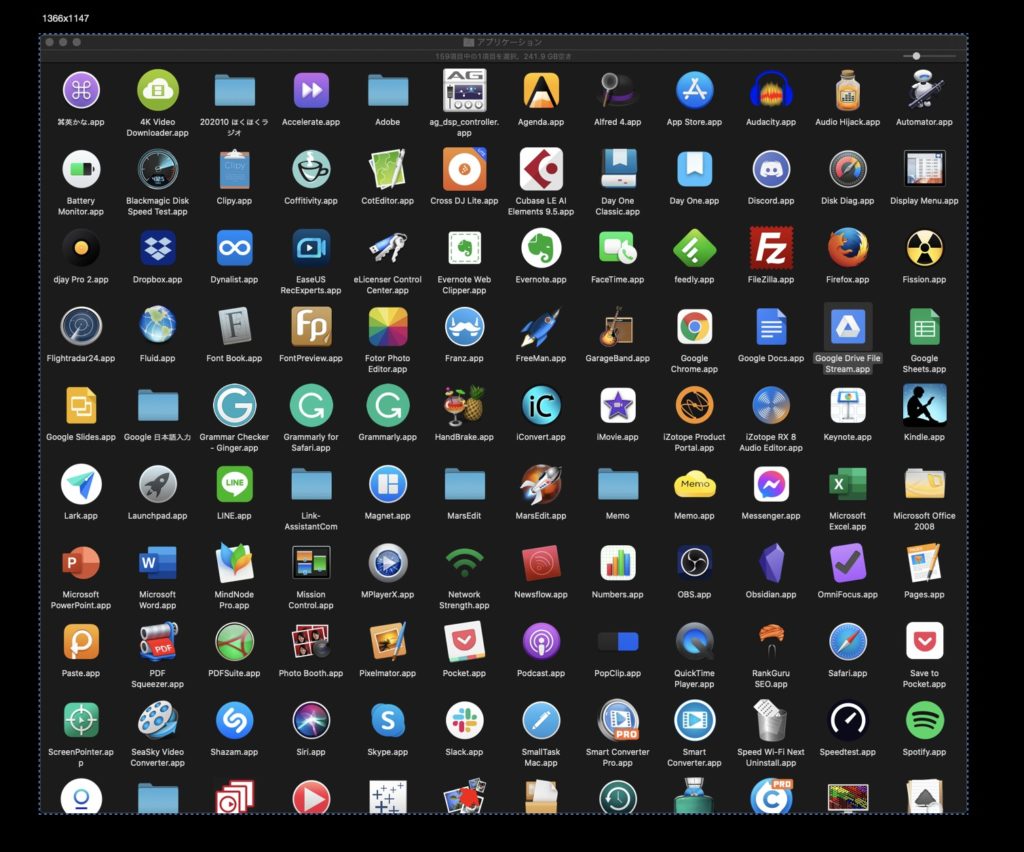Select the 'feedly.app' name label
This screenshot has height=852, width=1024.
(694, 279)
